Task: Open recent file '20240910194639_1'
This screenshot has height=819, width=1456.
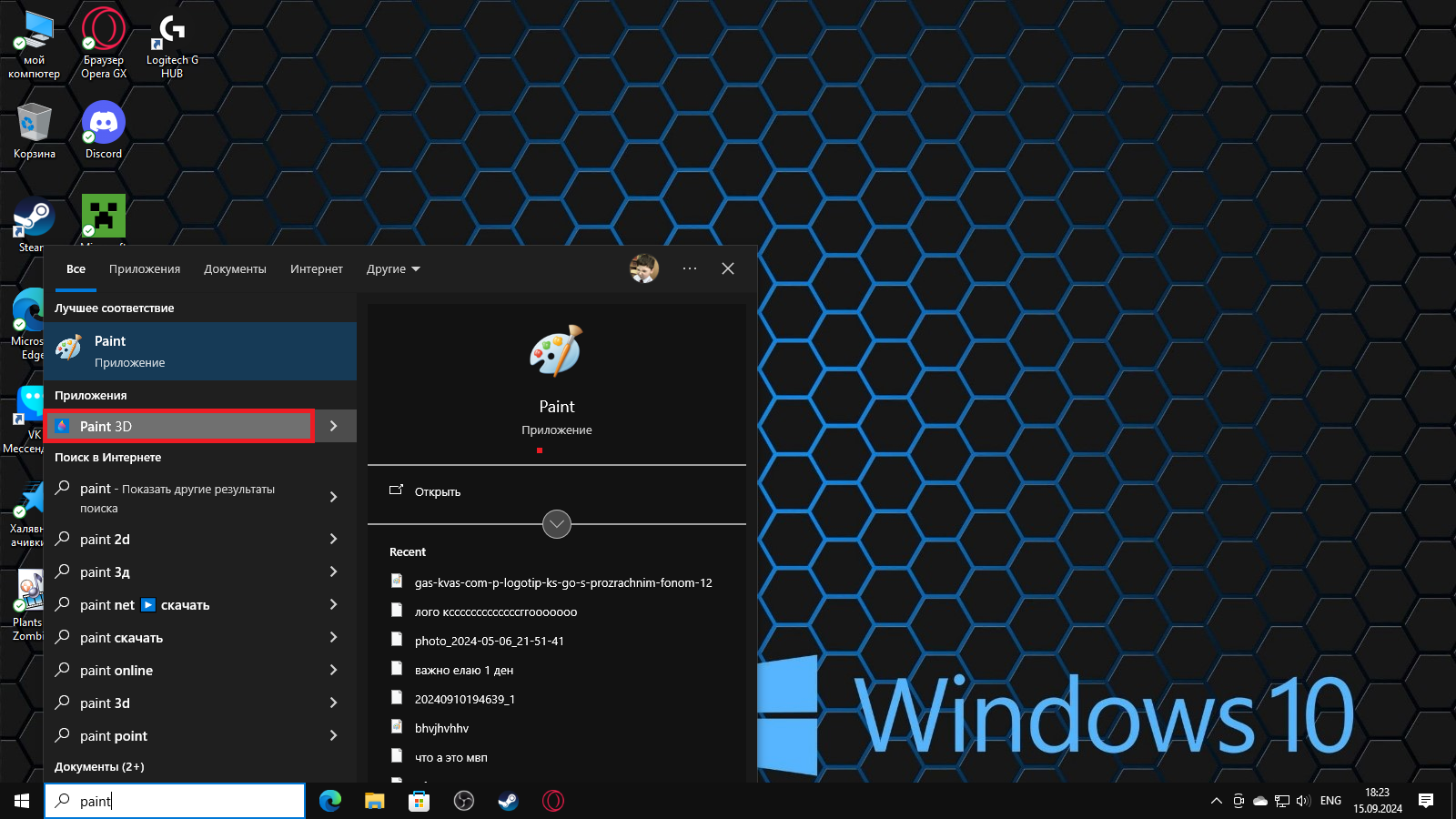Action: click(465, 699)
